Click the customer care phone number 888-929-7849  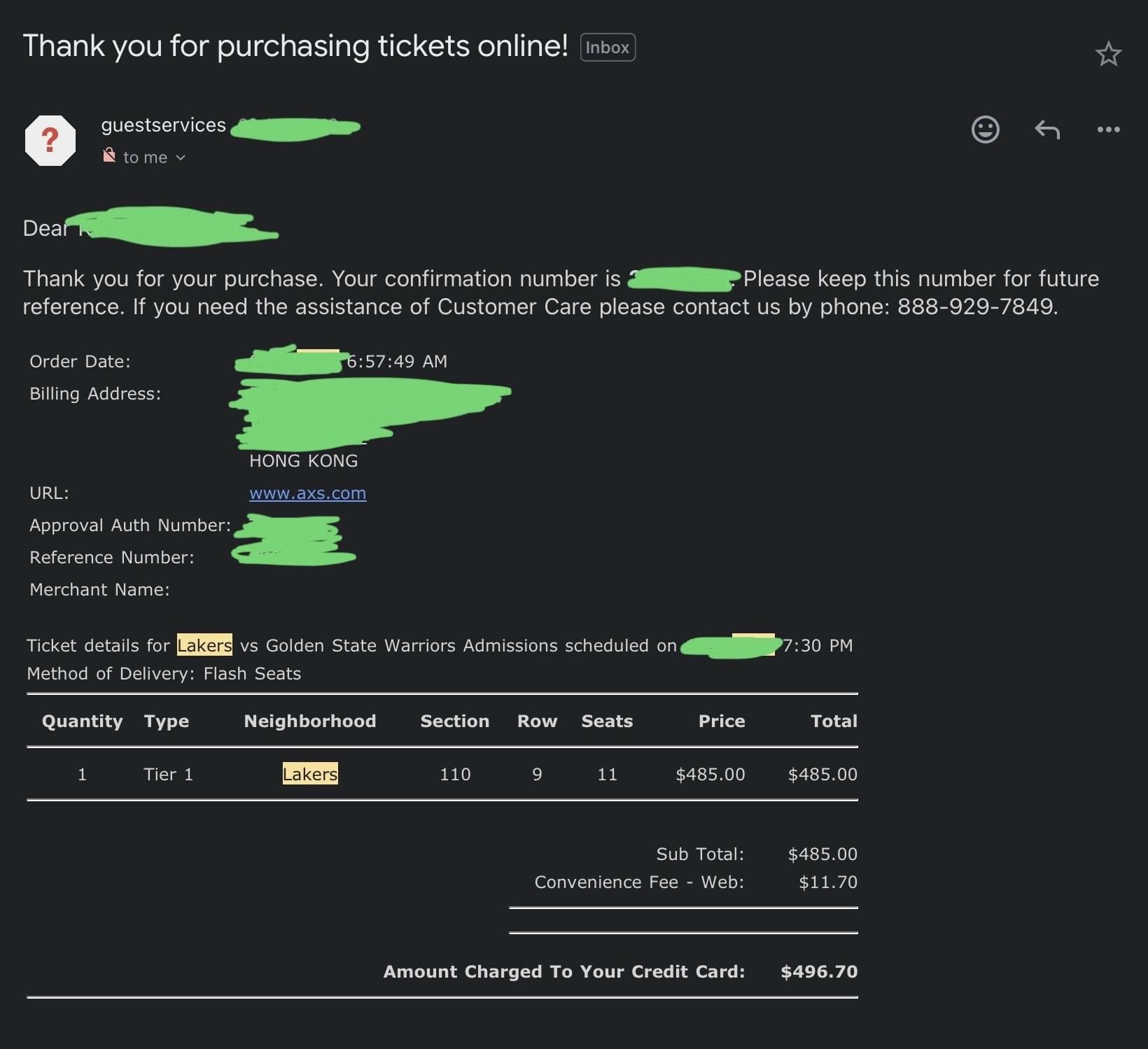(975, 307)
